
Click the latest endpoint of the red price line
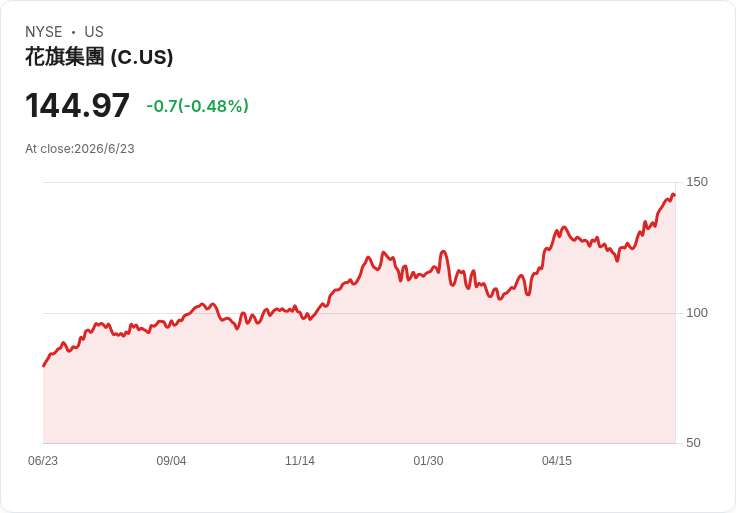click(674, 195)
